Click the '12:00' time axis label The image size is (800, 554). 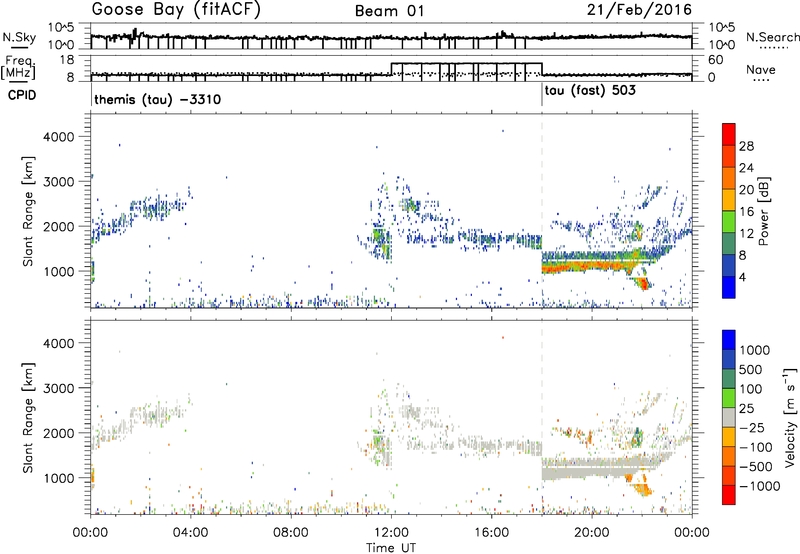point(391,533)
